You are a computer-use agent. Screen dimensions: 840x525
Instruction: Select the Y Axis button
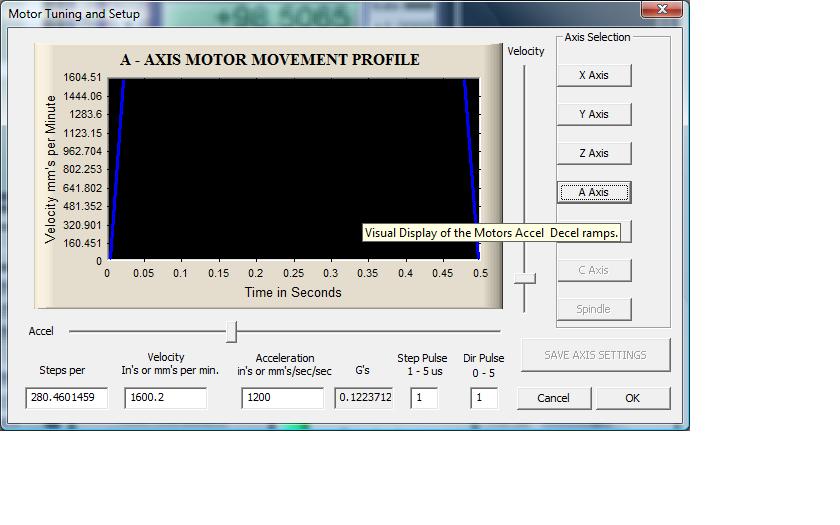[593, 114]
